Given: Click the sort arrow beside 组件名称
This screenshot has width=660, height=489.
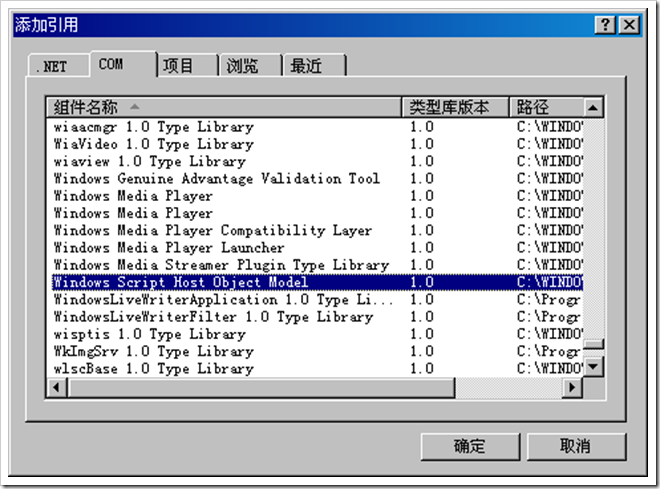Looking at the screenshot, I should (135, 107).
